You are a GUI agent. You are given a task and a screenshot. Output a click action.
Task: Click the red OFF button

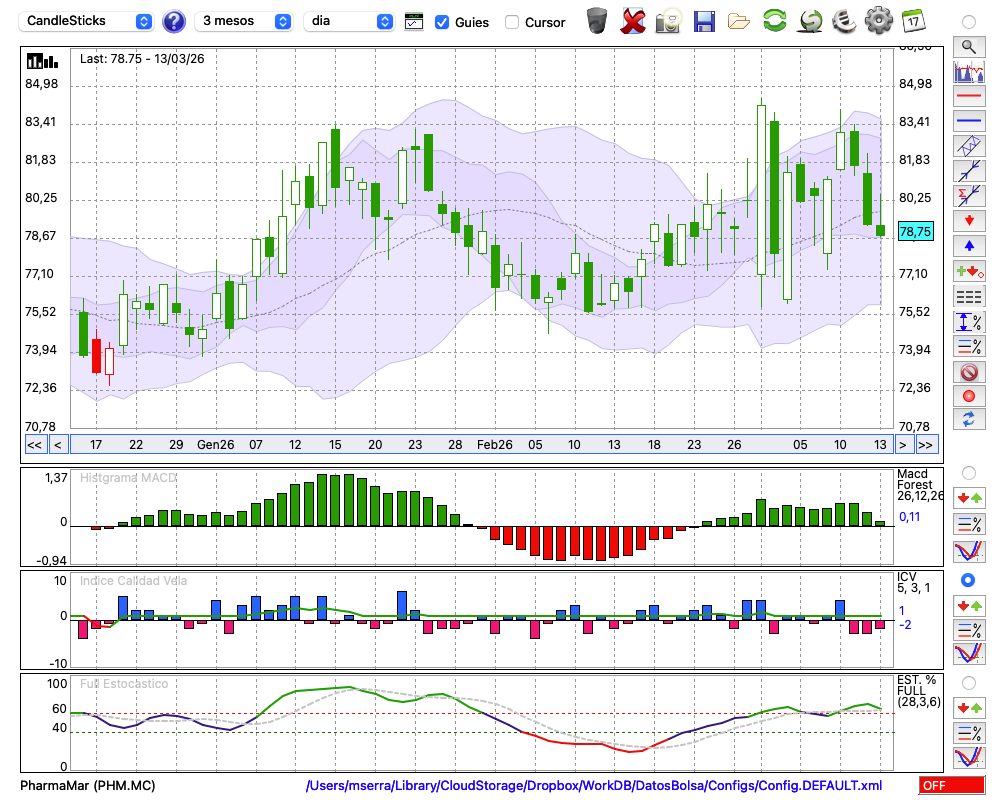(x=951, y=786)
